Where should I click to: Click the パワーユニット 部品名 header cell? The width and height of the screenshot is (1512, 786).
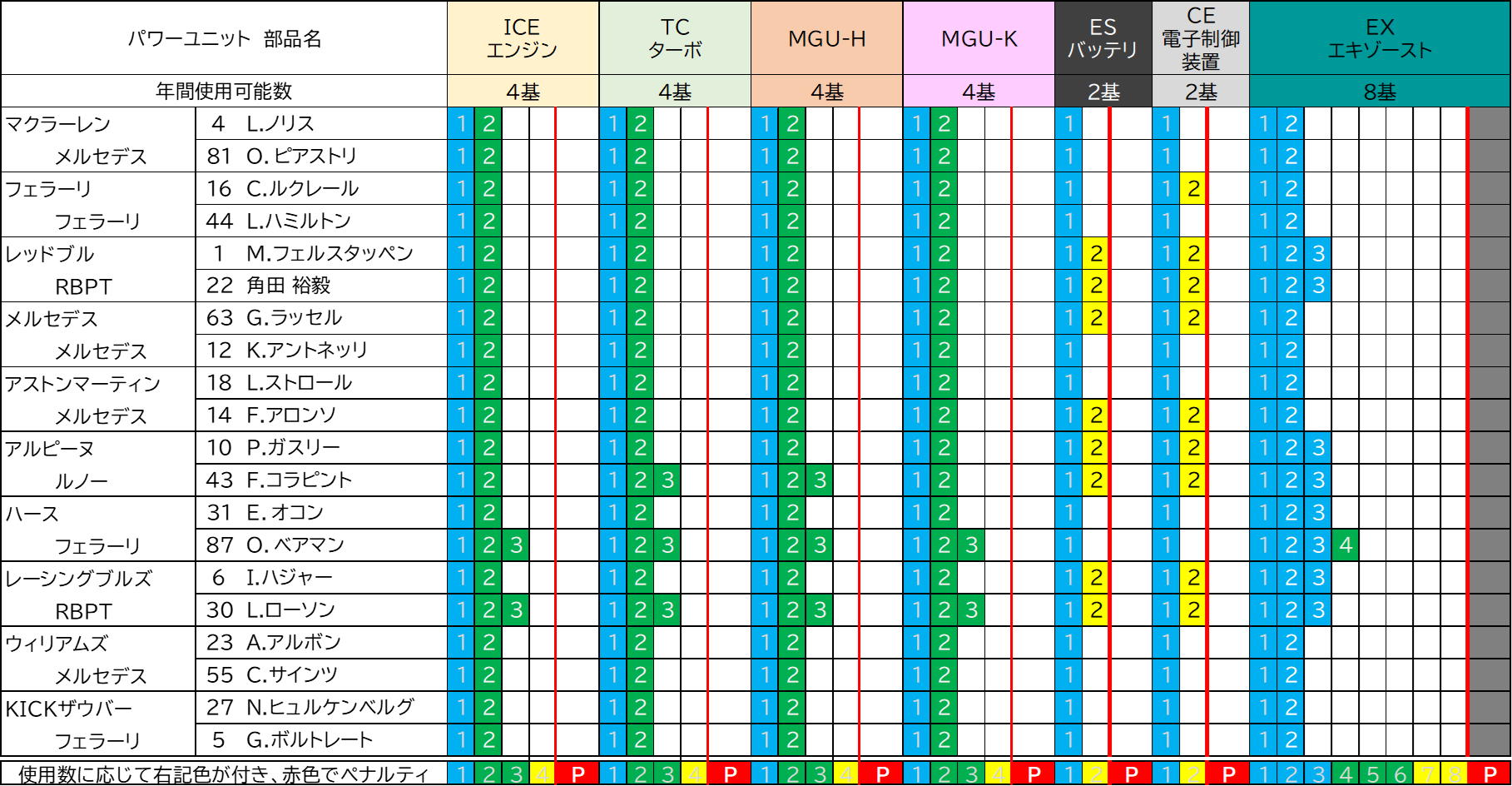coord(224,38)
